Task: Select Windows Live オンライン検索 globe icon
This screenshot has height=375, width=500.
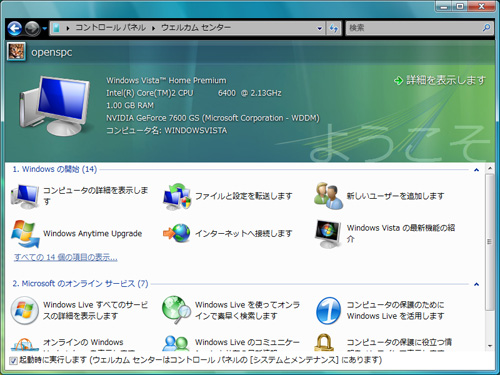Action: click(177, 310)
